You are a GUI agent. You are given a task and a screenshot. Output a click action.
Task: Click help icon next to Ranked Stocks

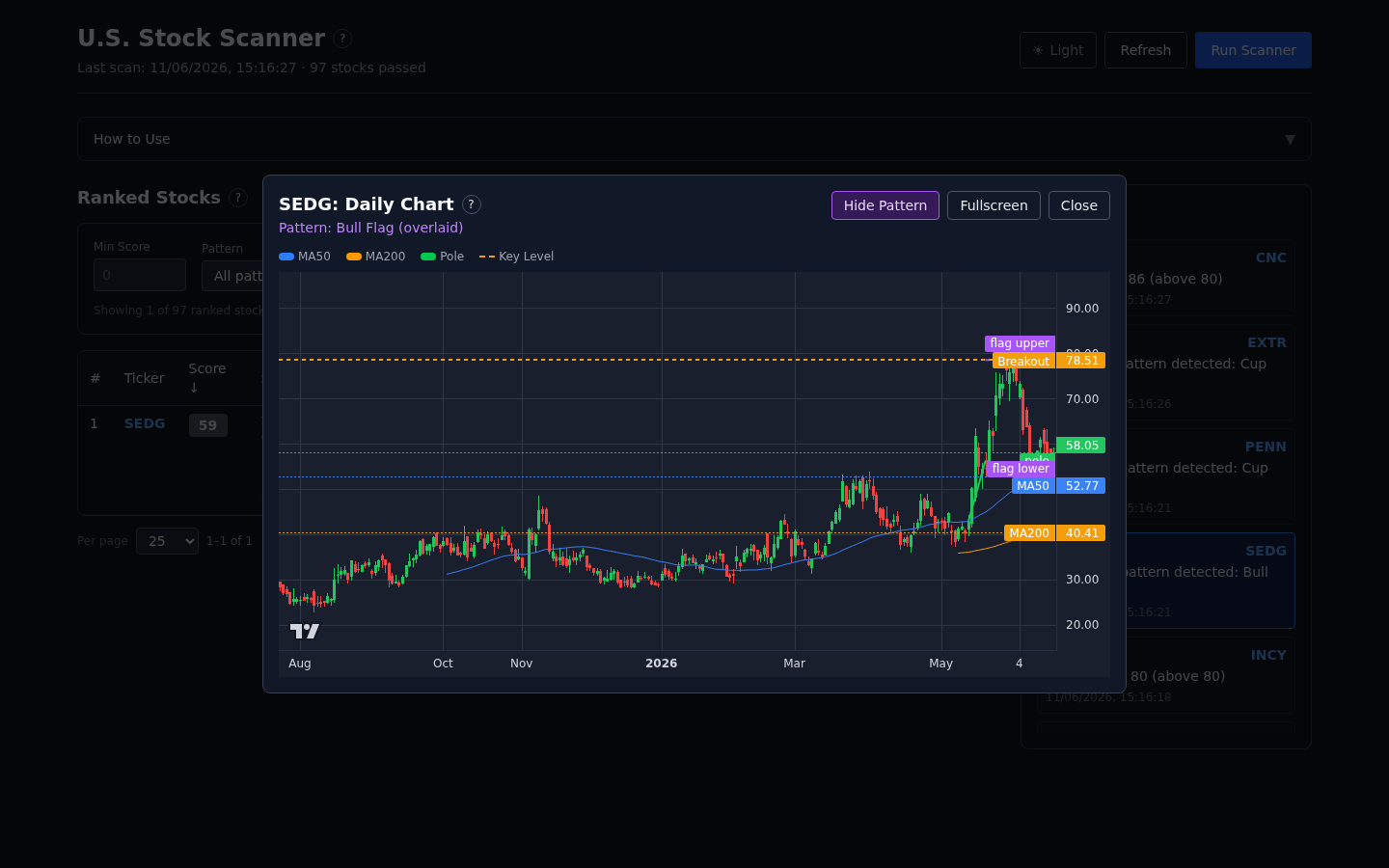click(x=238, y=198)
